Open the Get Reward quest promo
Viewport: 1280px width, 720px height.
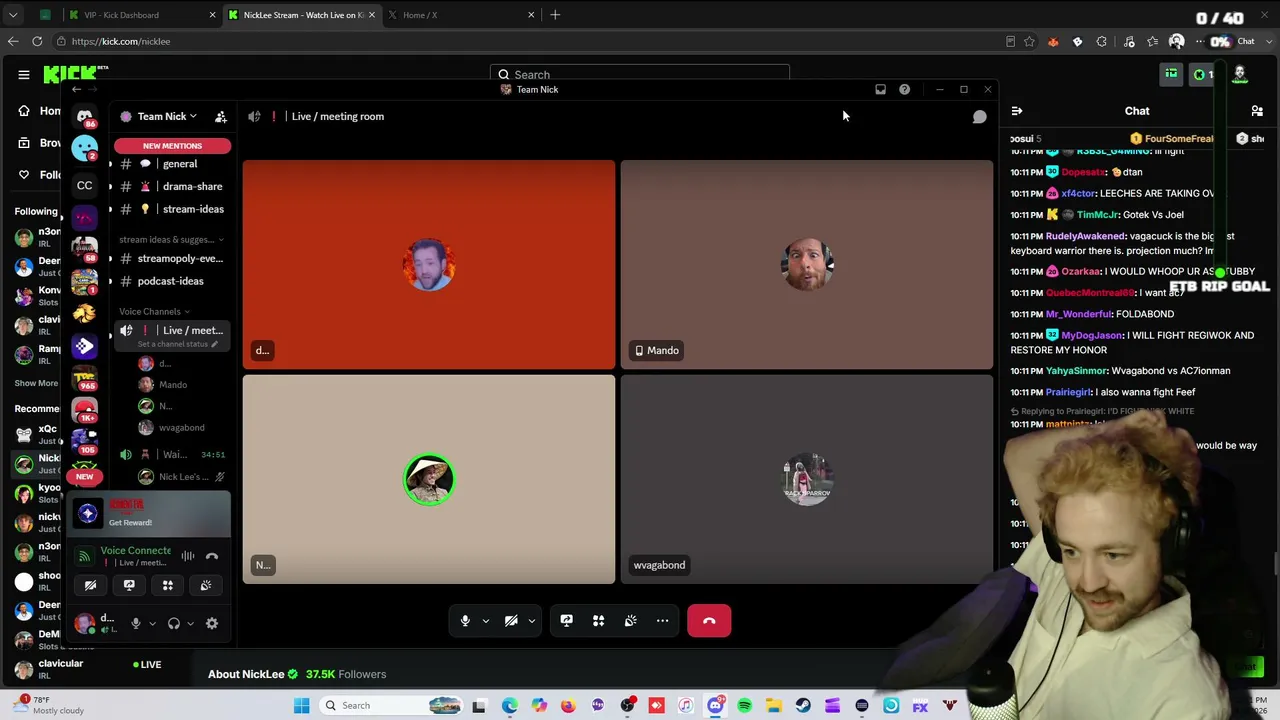coord(150,514)
